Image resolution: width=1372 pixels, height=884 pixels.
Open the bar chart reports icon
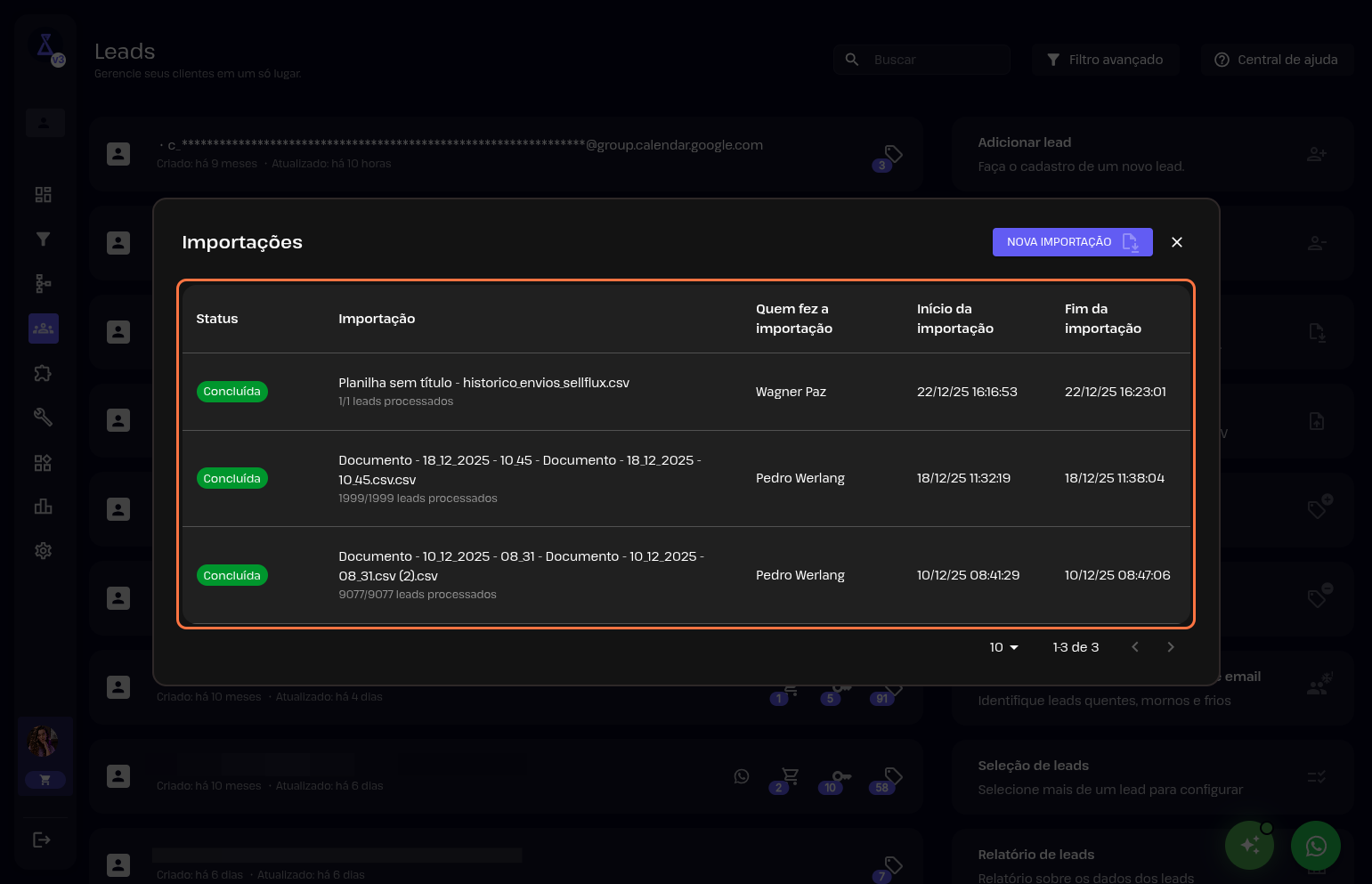[43, 507]
